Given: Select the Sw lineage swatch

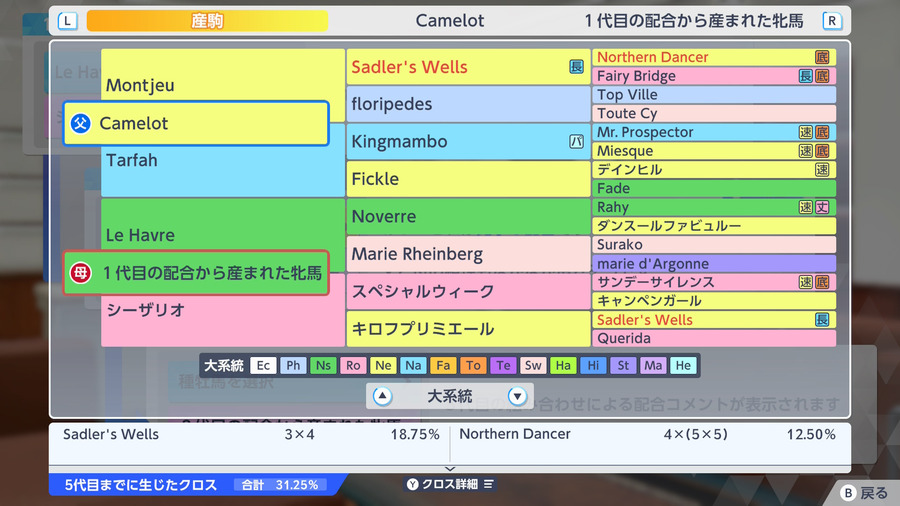Looking at the screenshot, I should [x=533, y=365].
